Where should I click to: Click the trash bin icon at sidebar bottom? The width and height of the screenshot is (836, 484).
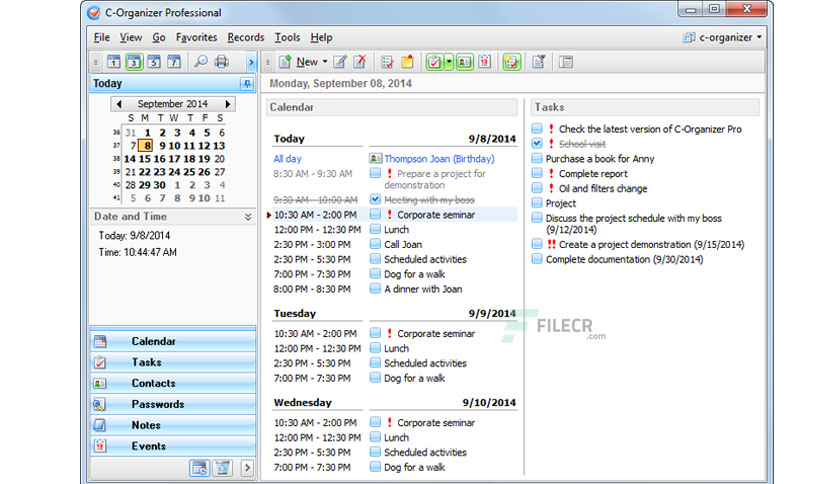222,468
